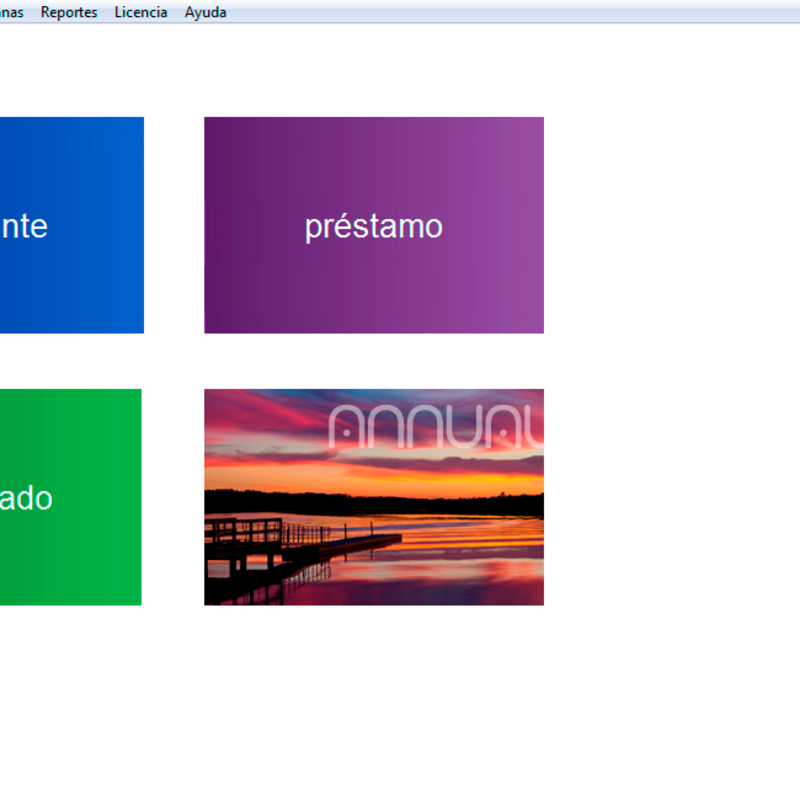800x800 pixels.
Task: Click the blue tile ending in 'nte'
Action: 72,225
